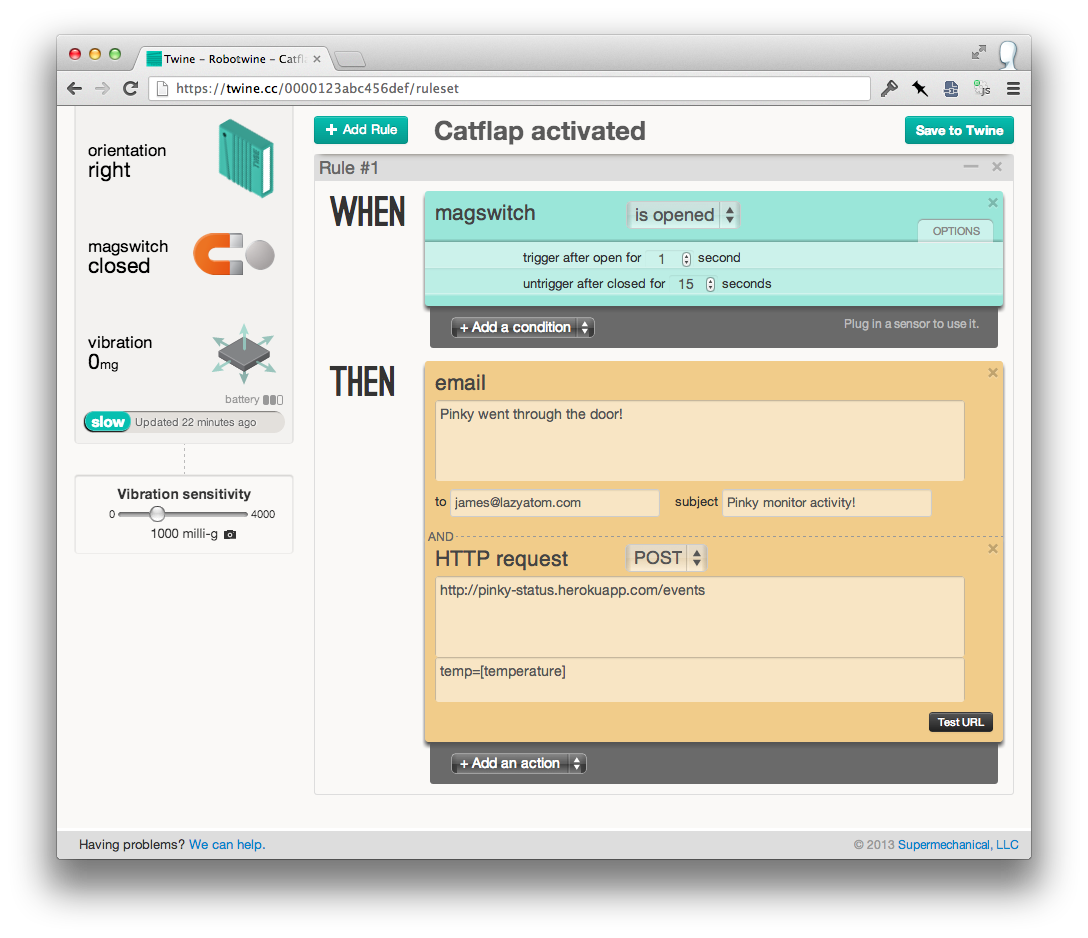Click the camera icon beside 1000 milli-g
The height and width of the screenshot is (938, 1088).
(x=230, y=534)
